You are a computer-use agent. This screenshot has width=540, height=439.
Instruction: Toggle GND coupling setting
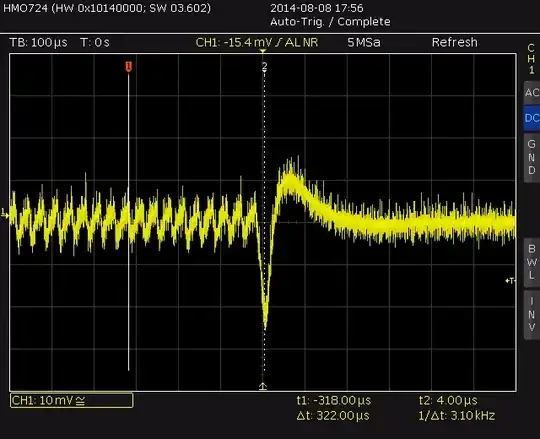click(x=532, y=157)
